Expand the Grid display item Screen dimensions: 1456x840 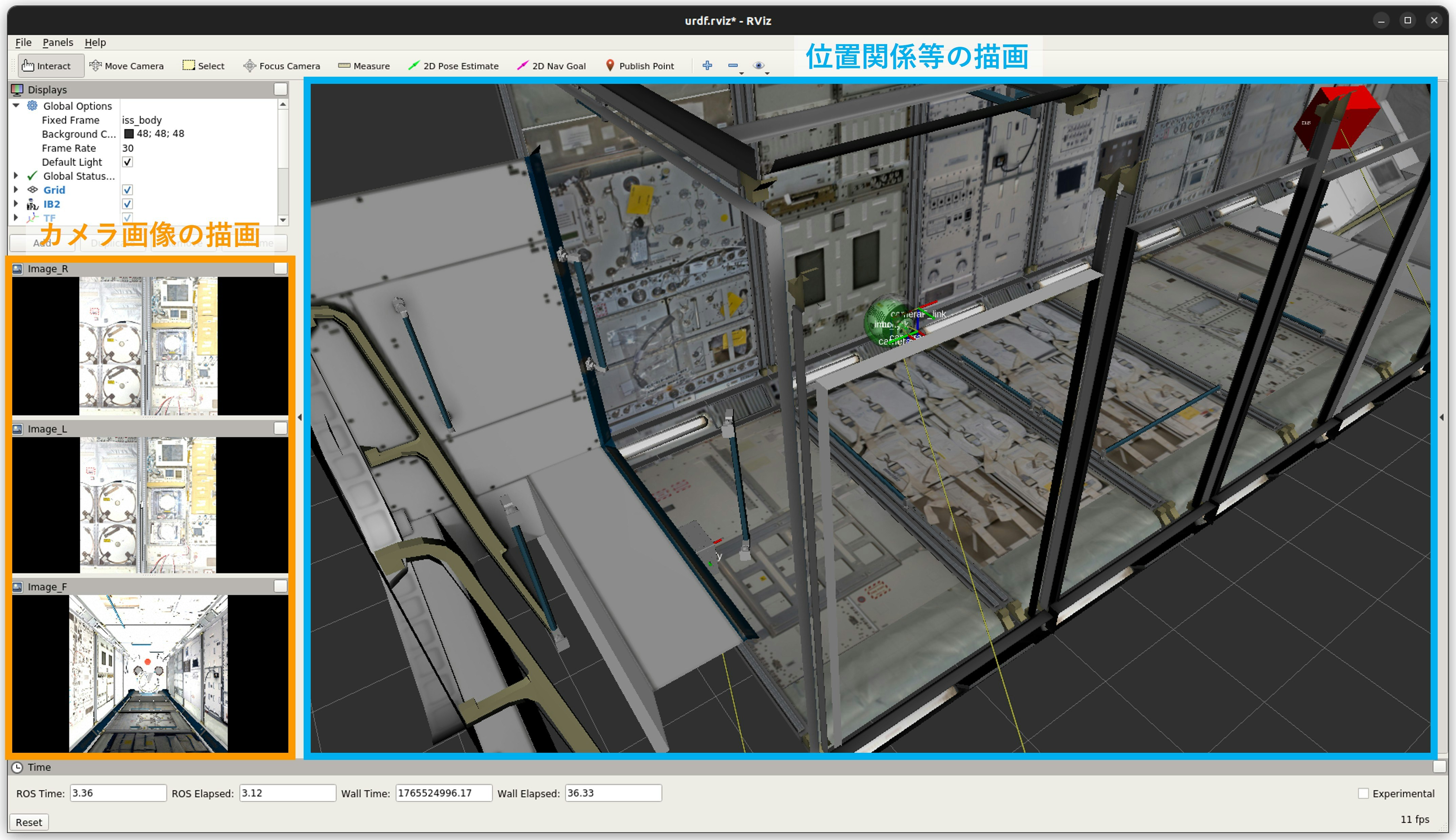(x=16, y=190)
